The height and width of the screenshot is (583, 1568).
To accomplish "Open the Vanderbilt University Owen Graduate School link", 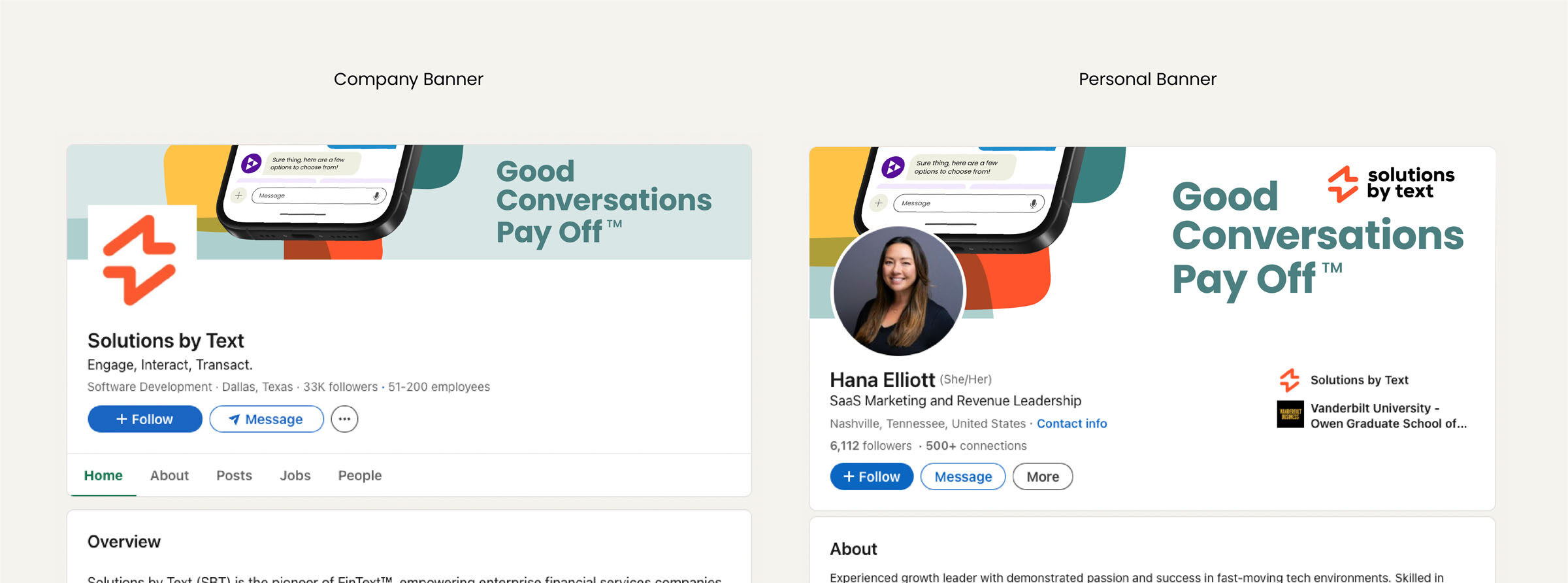I will (x=1388, y=416).
